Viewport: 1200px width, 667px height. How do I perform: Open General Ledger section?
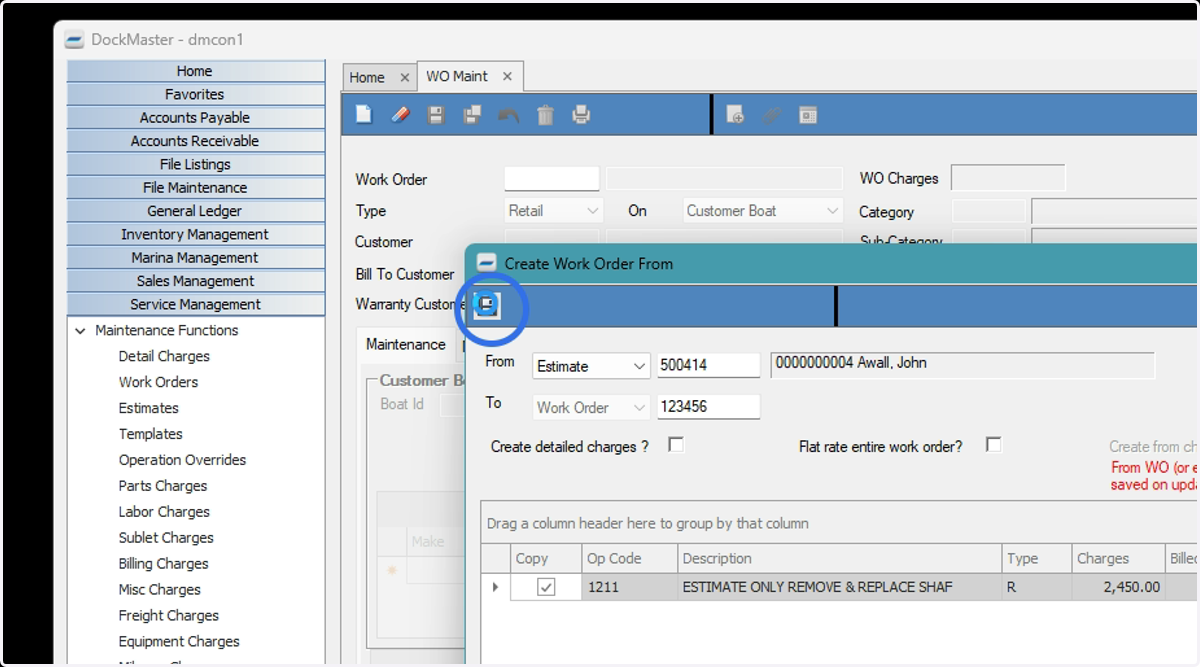[x=195, y=211]
